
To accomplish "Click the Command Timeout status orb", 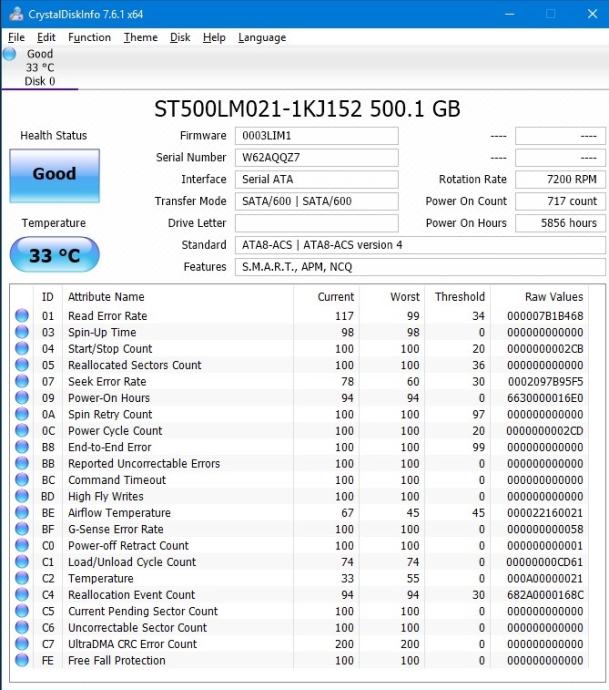I will pyautogui.click(x=22, y=480).
